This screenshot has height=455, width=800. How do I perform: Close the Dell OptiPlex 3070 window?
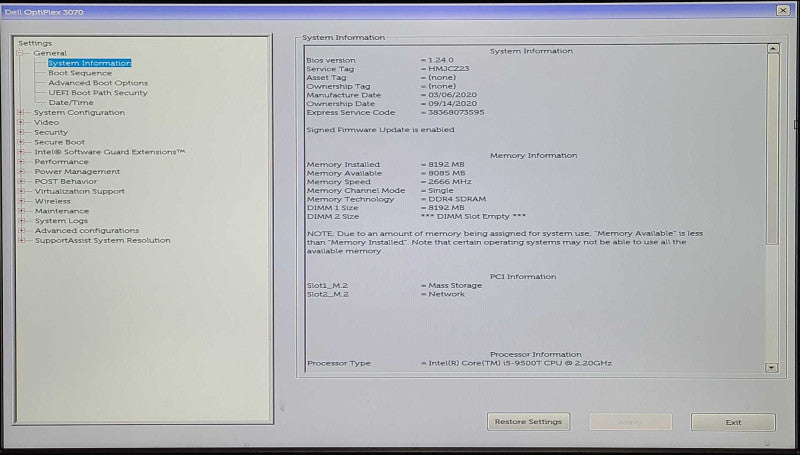tap(783, 10)
